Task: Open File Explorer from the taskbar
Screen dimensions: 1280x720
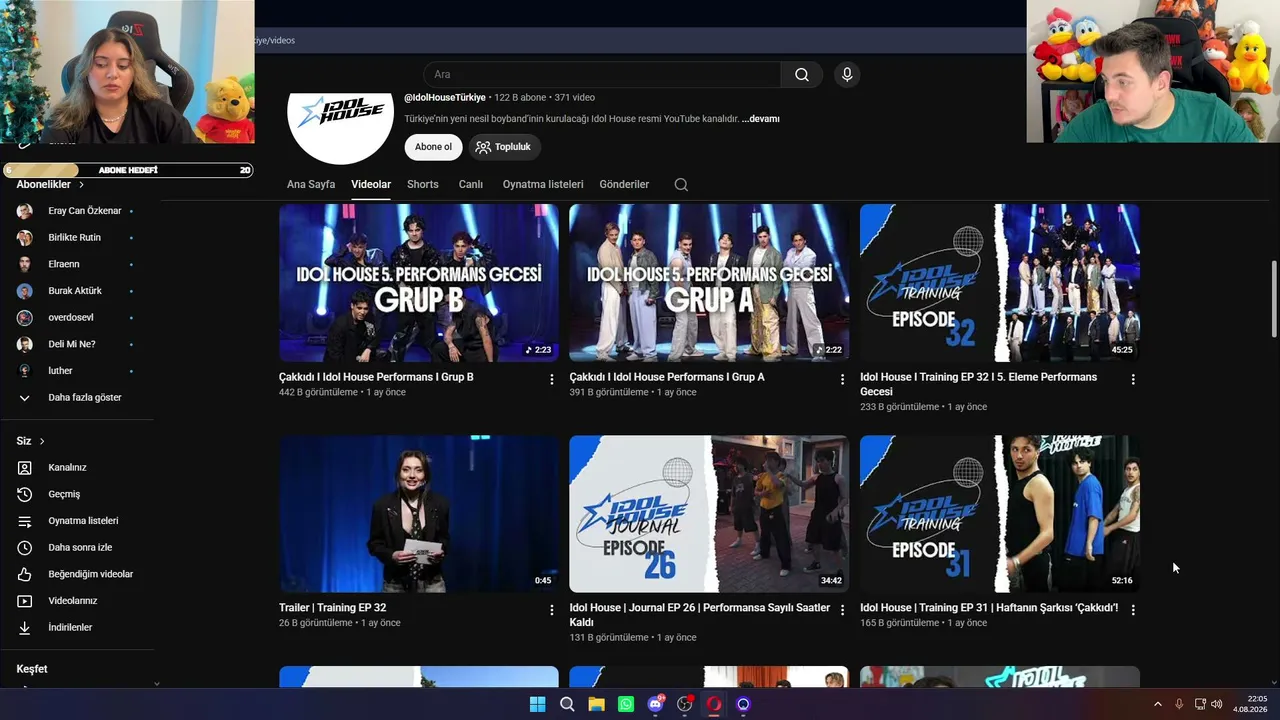Action: pos(596,704)
